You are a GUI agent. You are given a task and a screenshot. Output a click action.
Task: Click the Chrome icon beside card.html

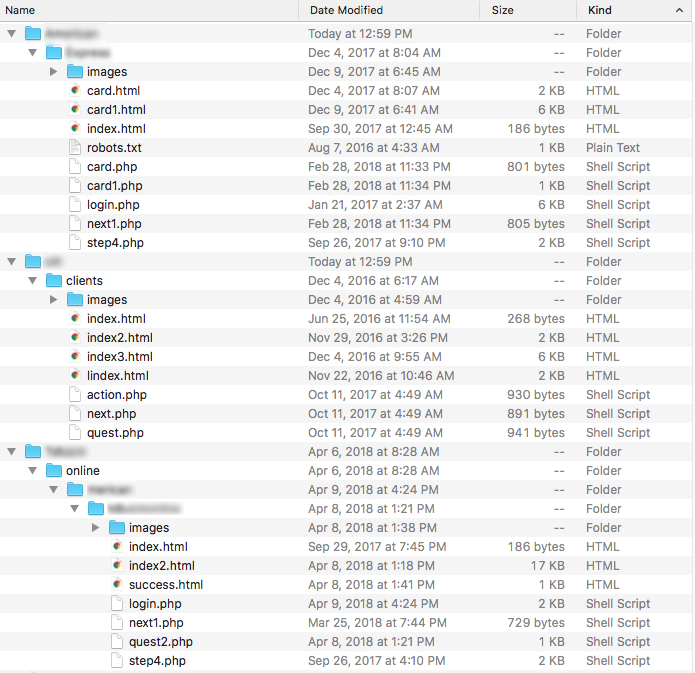pyautogui.click(x=75, y=91)
